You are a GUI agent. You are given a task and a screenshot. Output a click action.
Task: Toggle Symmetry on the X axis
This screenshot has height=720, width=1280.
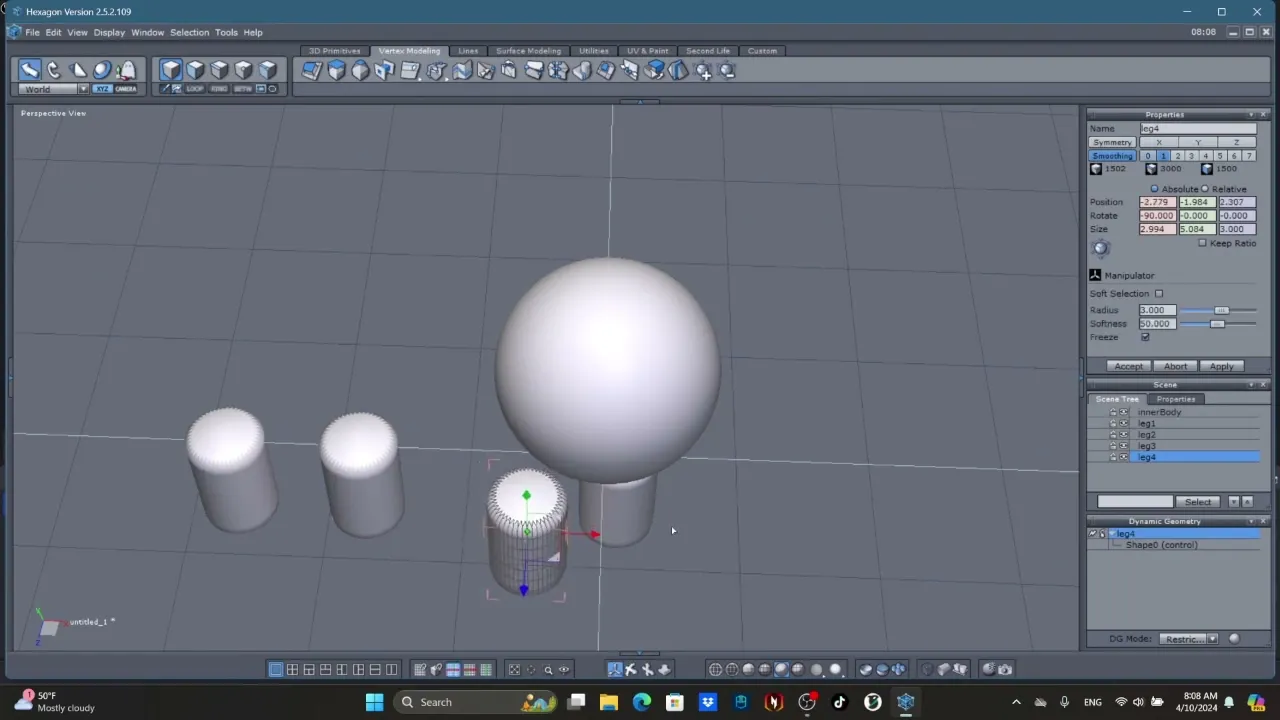pyautogui.click(x=1159, y=142)
